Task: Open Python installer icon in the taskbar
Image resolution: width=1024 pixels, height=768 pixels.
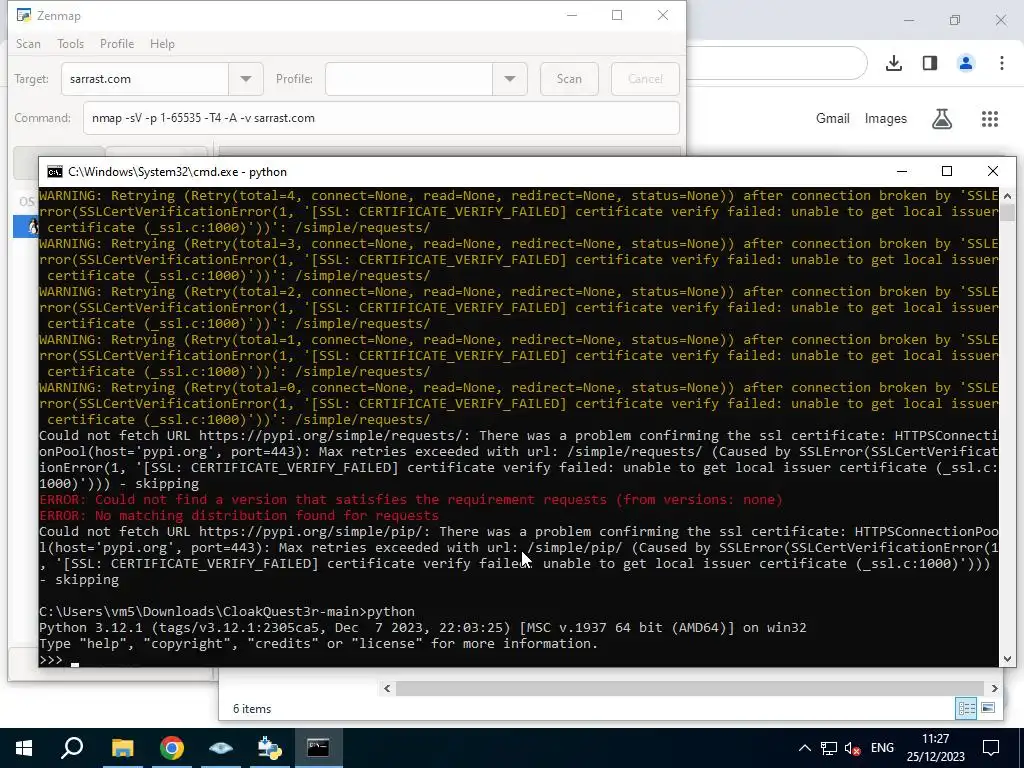Action: click(x=270, y=748)
